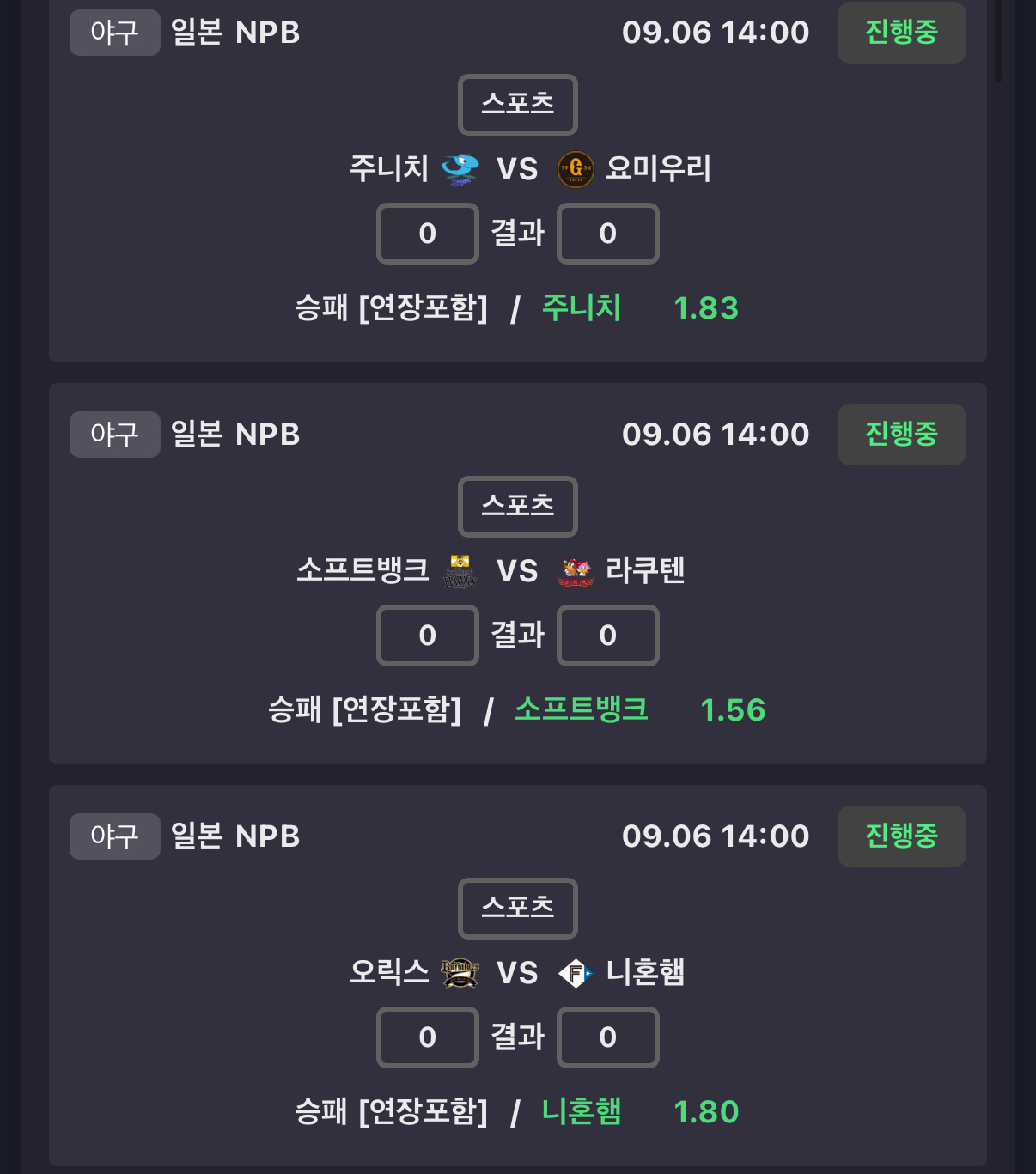Viewport: 1036px width, 1174px height.
Task: Select the 야구 tag on 주니치 match
Action: 115,33
